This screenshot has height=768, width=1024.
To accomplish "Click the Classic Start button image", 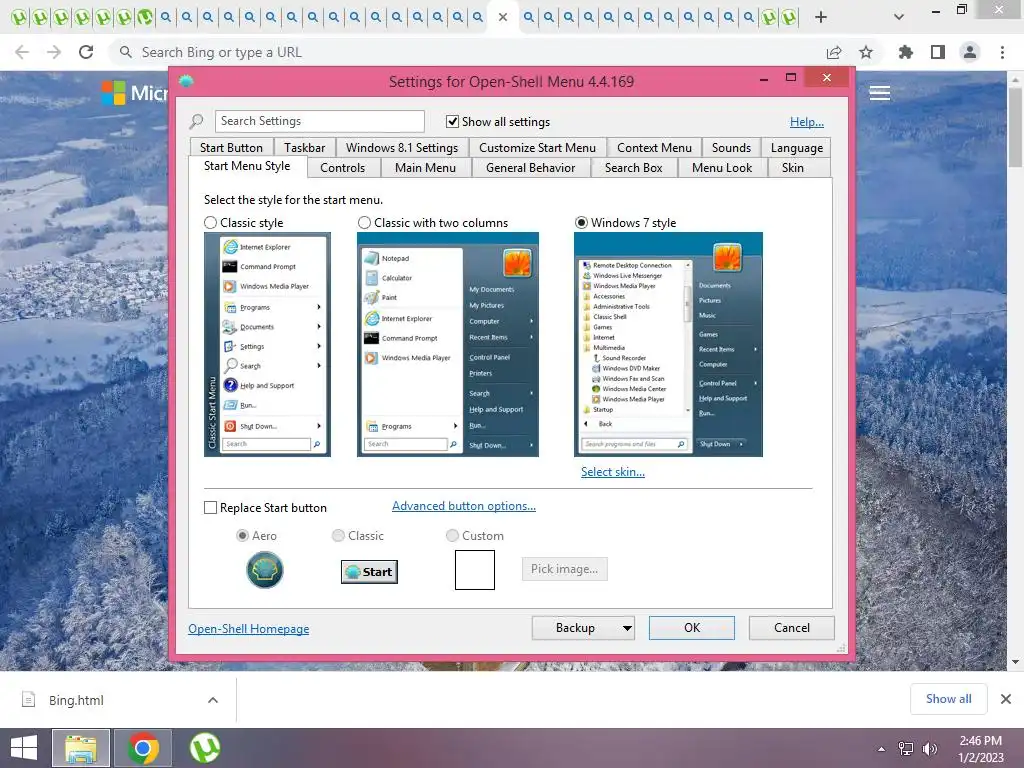I will click(369, 572).
